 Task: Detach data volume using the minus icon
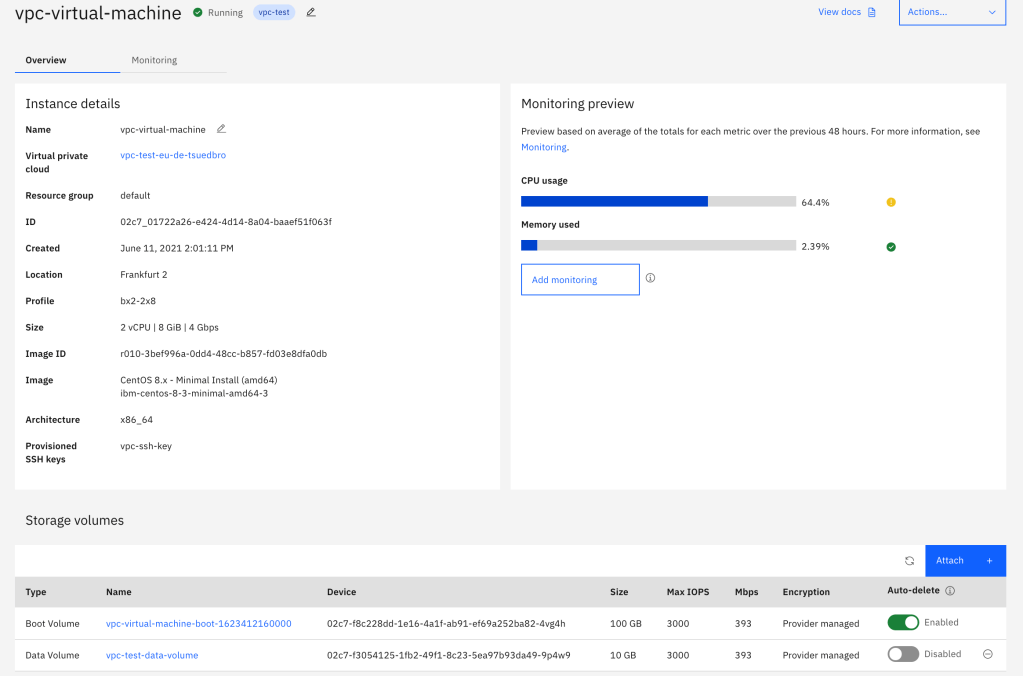point(987,654)
